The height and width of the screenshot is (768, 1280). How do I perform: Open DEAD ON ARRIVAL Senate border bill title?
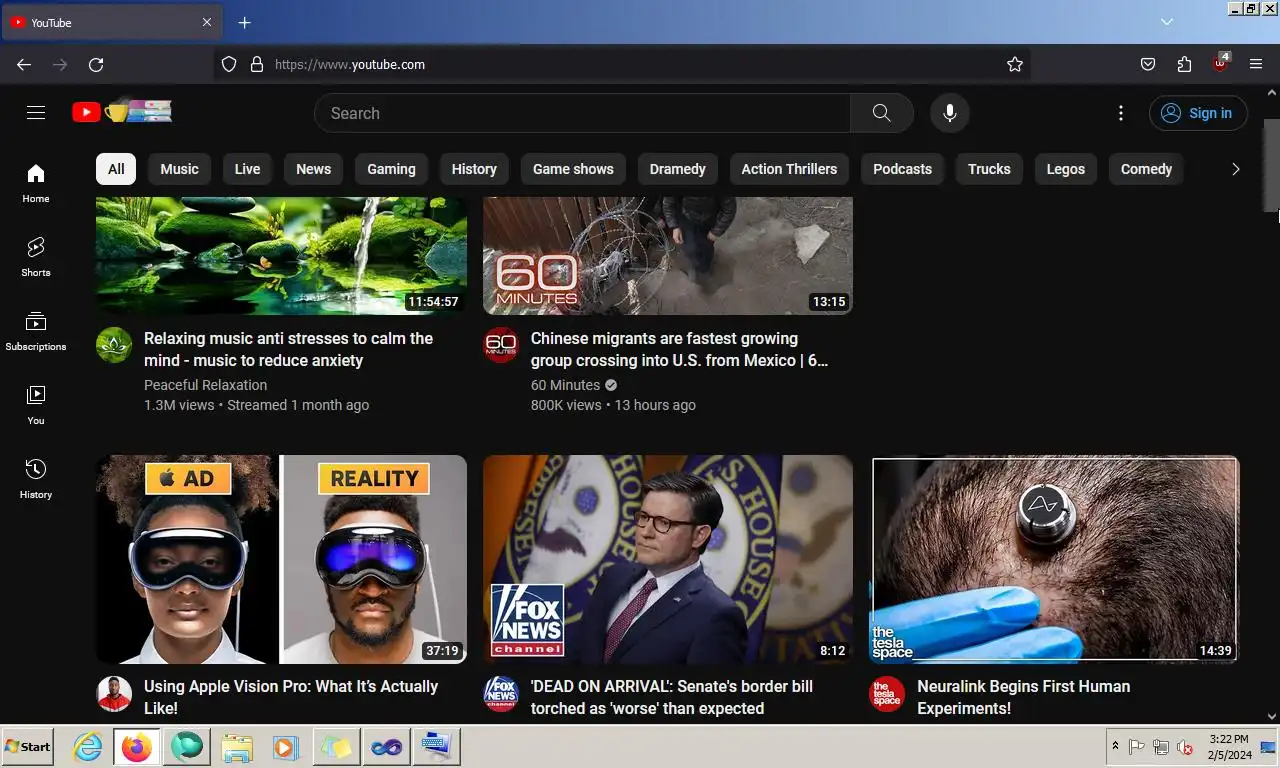click(x=672, y=697)
